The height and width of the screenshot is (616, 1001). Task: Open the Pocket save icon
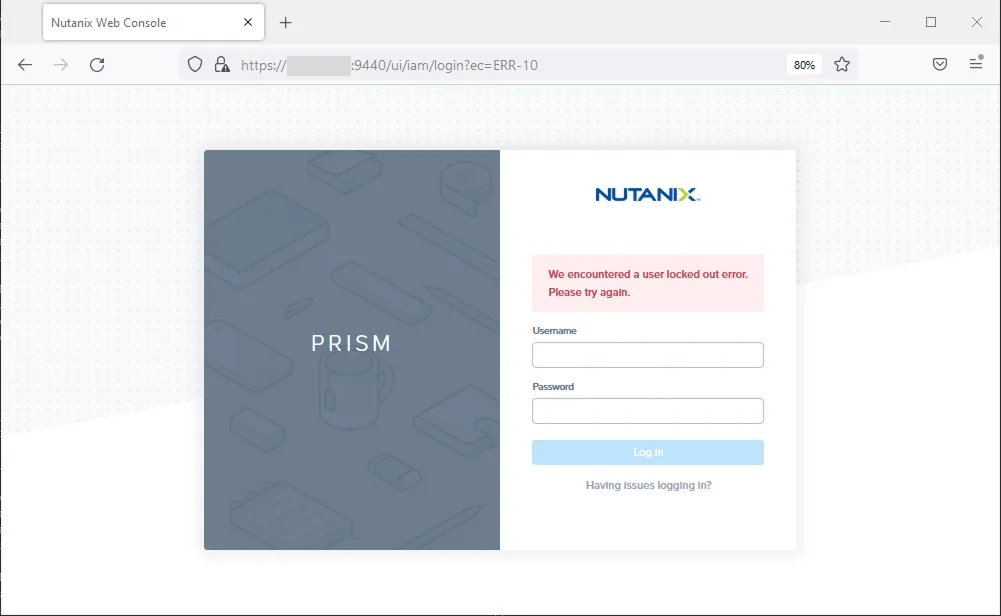[940, 64]
